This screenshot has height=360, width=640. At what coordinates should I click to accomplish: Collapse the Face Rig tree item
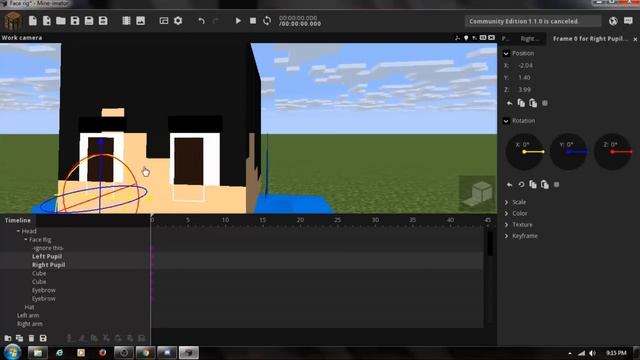tap(26, 240)
